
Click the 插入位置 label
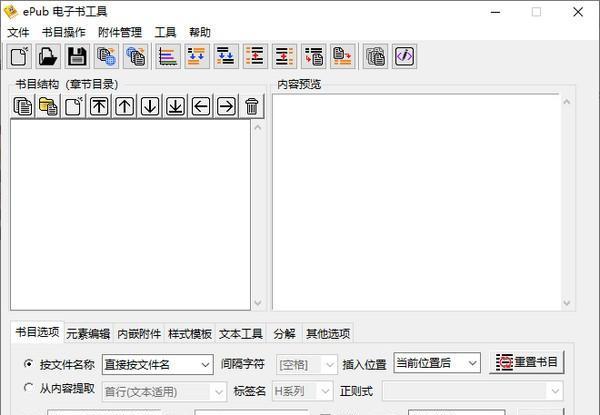(x=364, y=365)
